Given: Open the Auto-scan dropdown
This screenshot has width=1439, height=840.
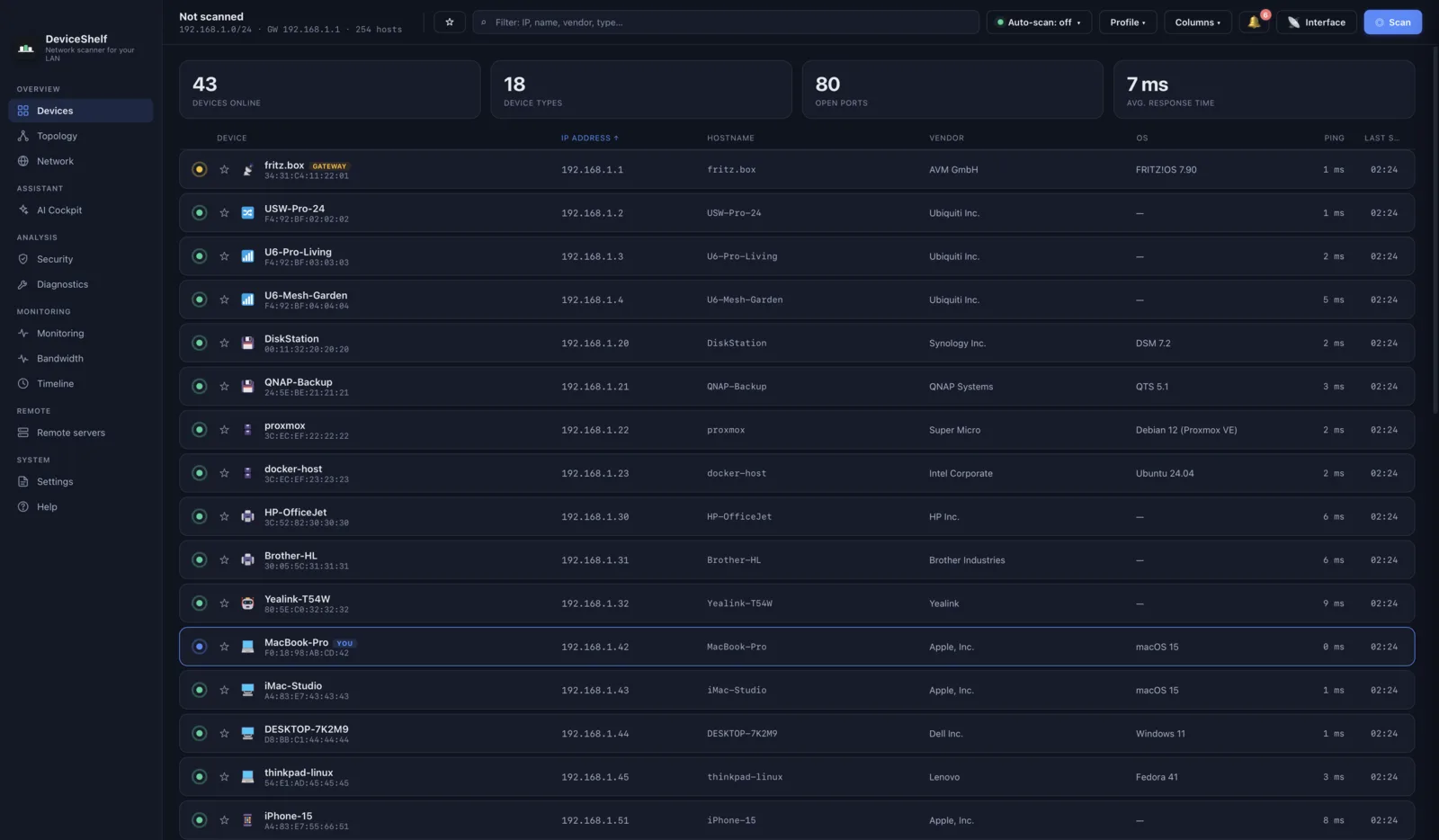Looking at the screenshot, I should point(1040,22).
